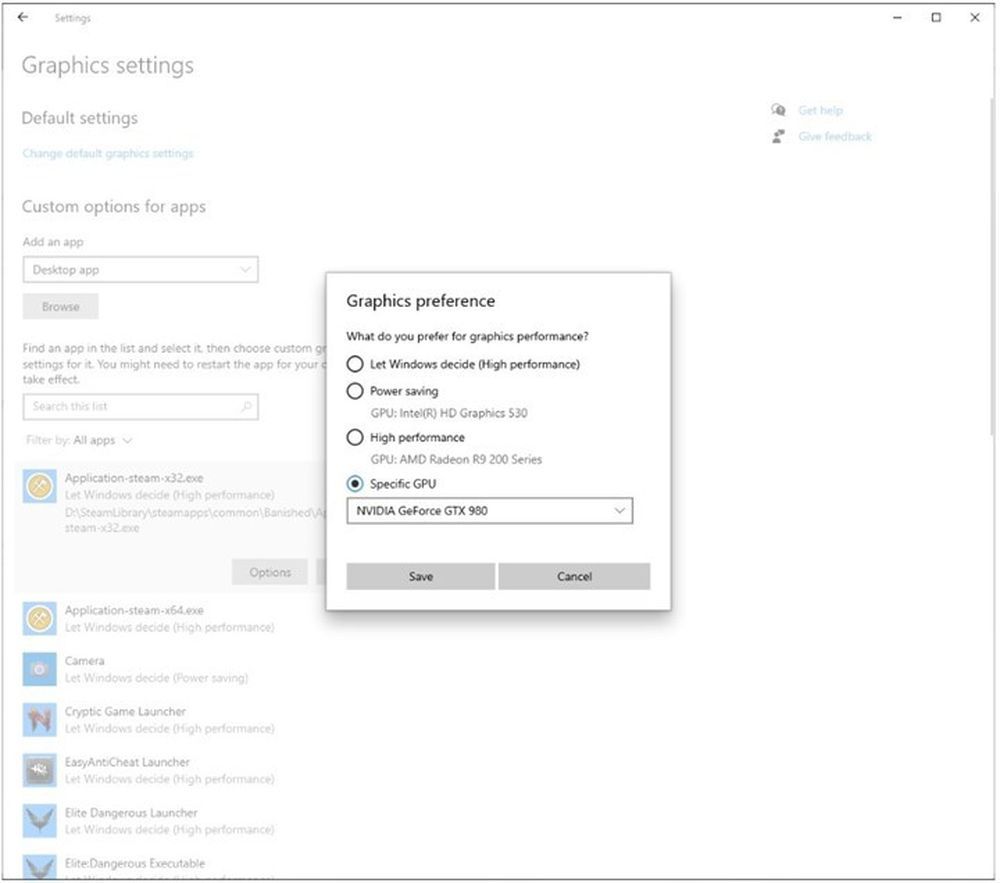Select the Elite Dangerous Launcher icon
1000x883 pixels.
click(40, 821)
